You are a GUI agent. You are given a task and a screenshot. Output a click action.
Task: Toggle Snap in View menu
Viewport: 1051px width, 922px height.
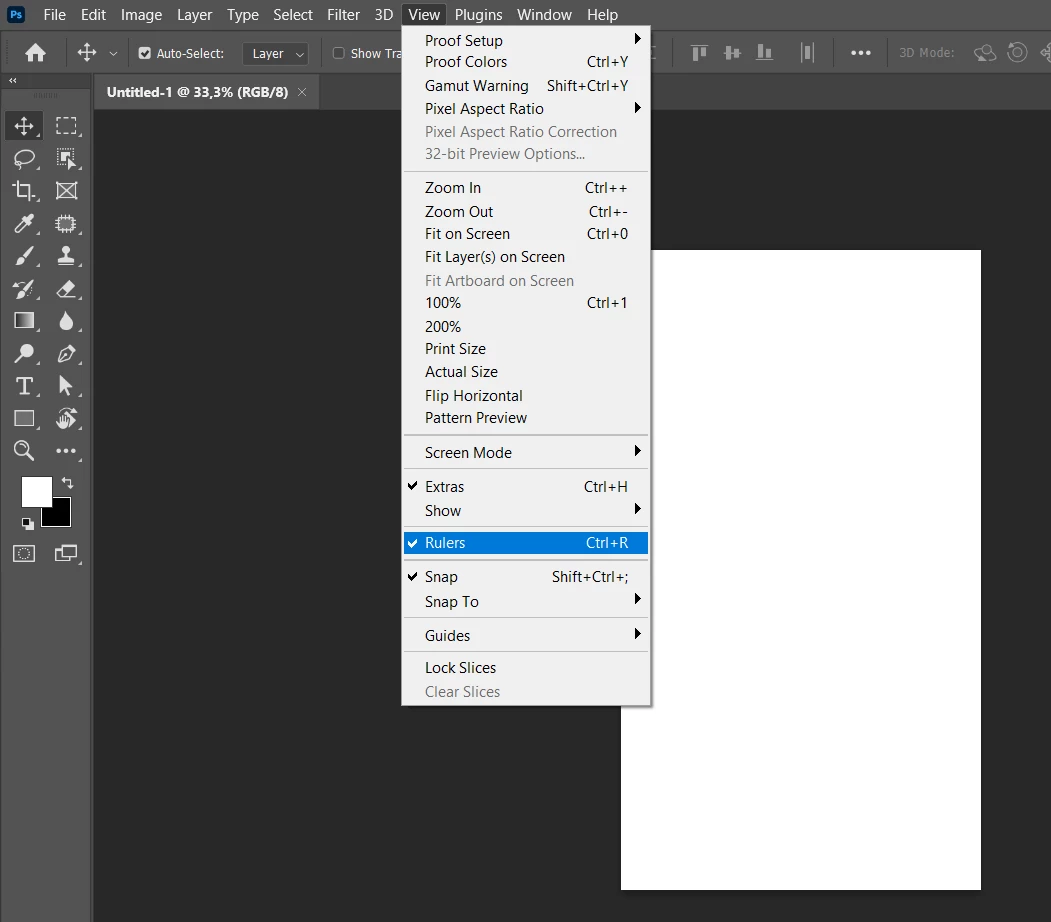tap(526, 577)
